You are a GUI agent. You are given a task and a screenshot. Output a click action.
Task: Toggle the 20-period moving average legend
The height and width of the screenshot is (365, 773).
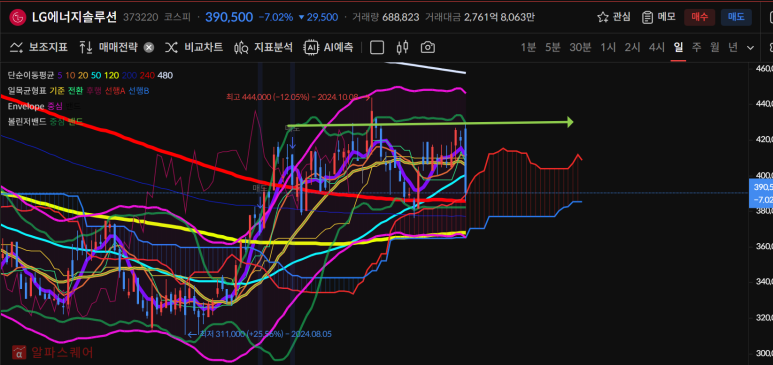(x=82, y=75)
